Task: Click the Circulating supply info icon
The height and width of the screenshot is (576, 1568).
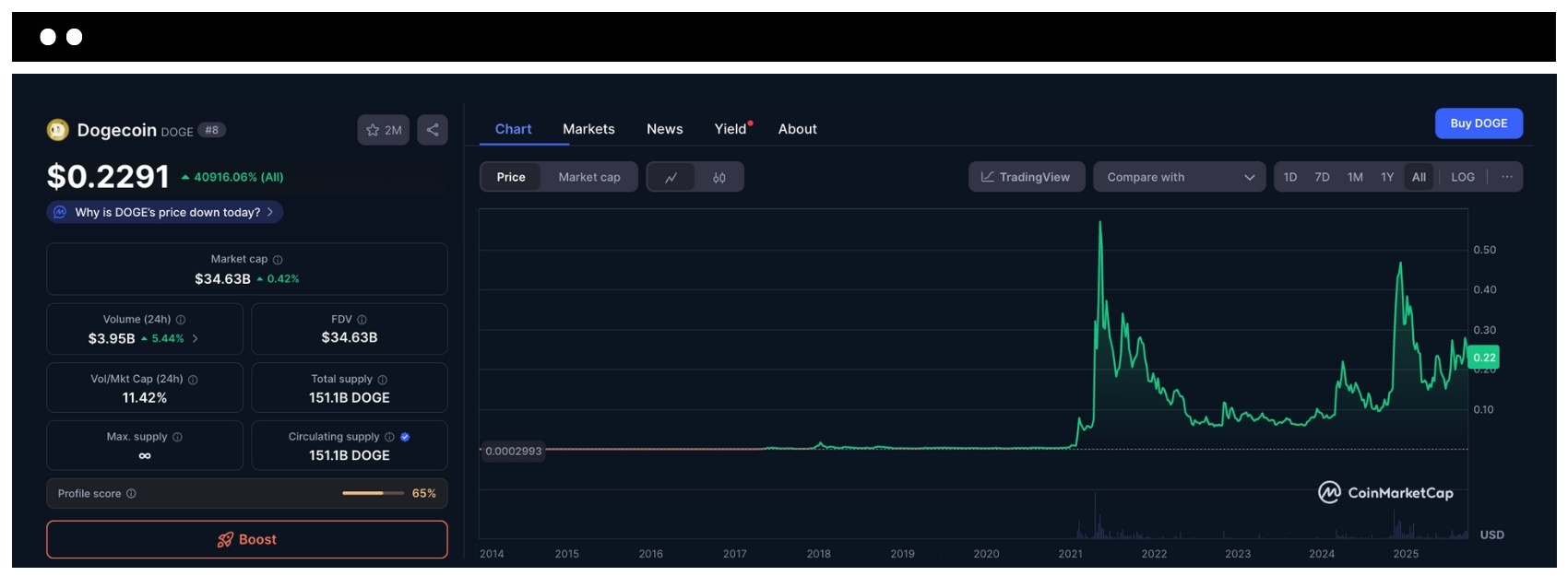Action: (389, 437)
